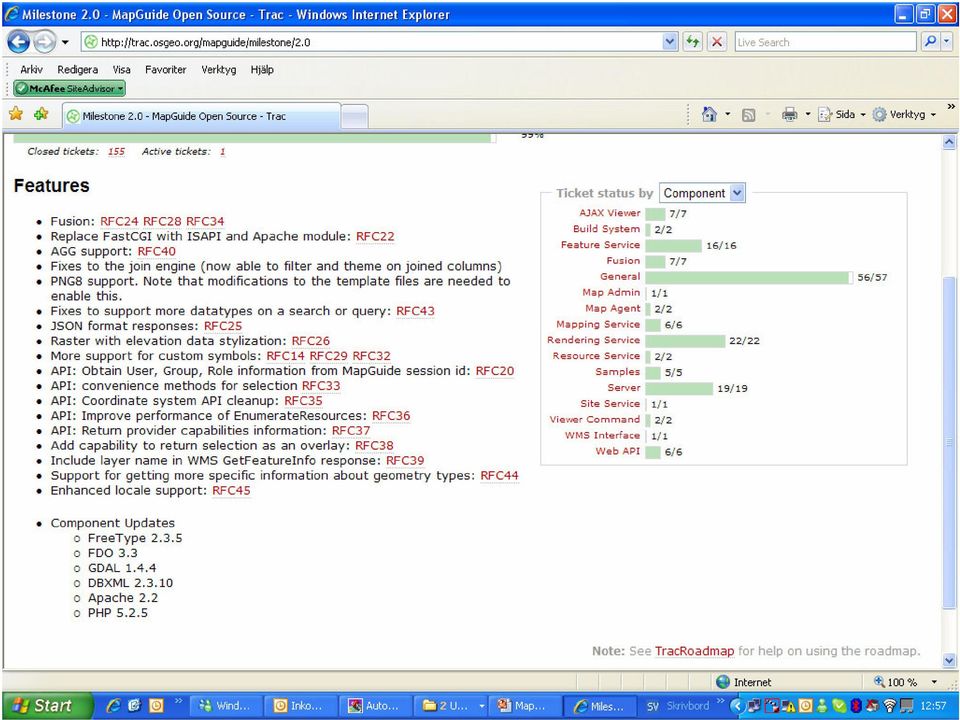
Task: Open the RFC25 JSON format link
Action: [x=223, y=326]
